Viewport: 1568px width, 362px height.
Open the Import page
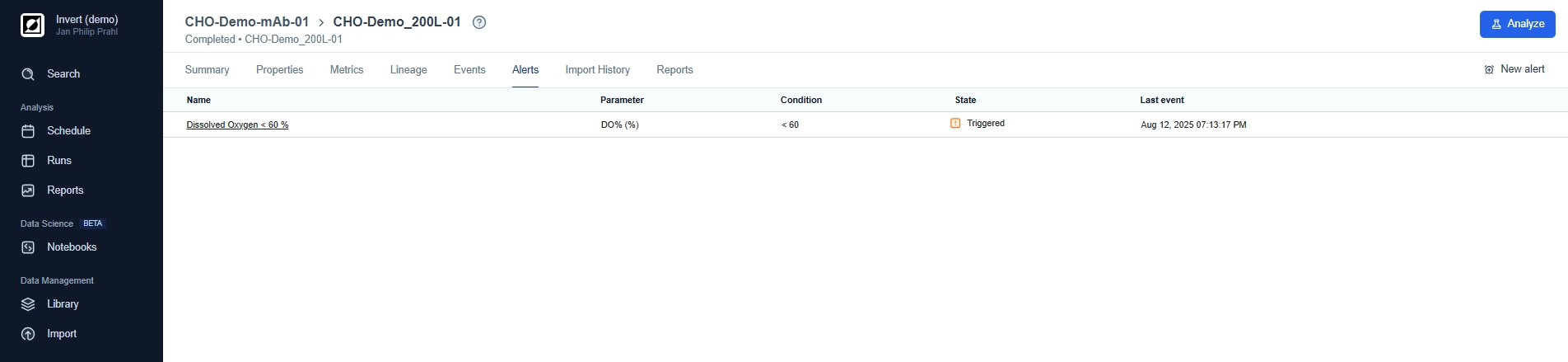[61, 334]
